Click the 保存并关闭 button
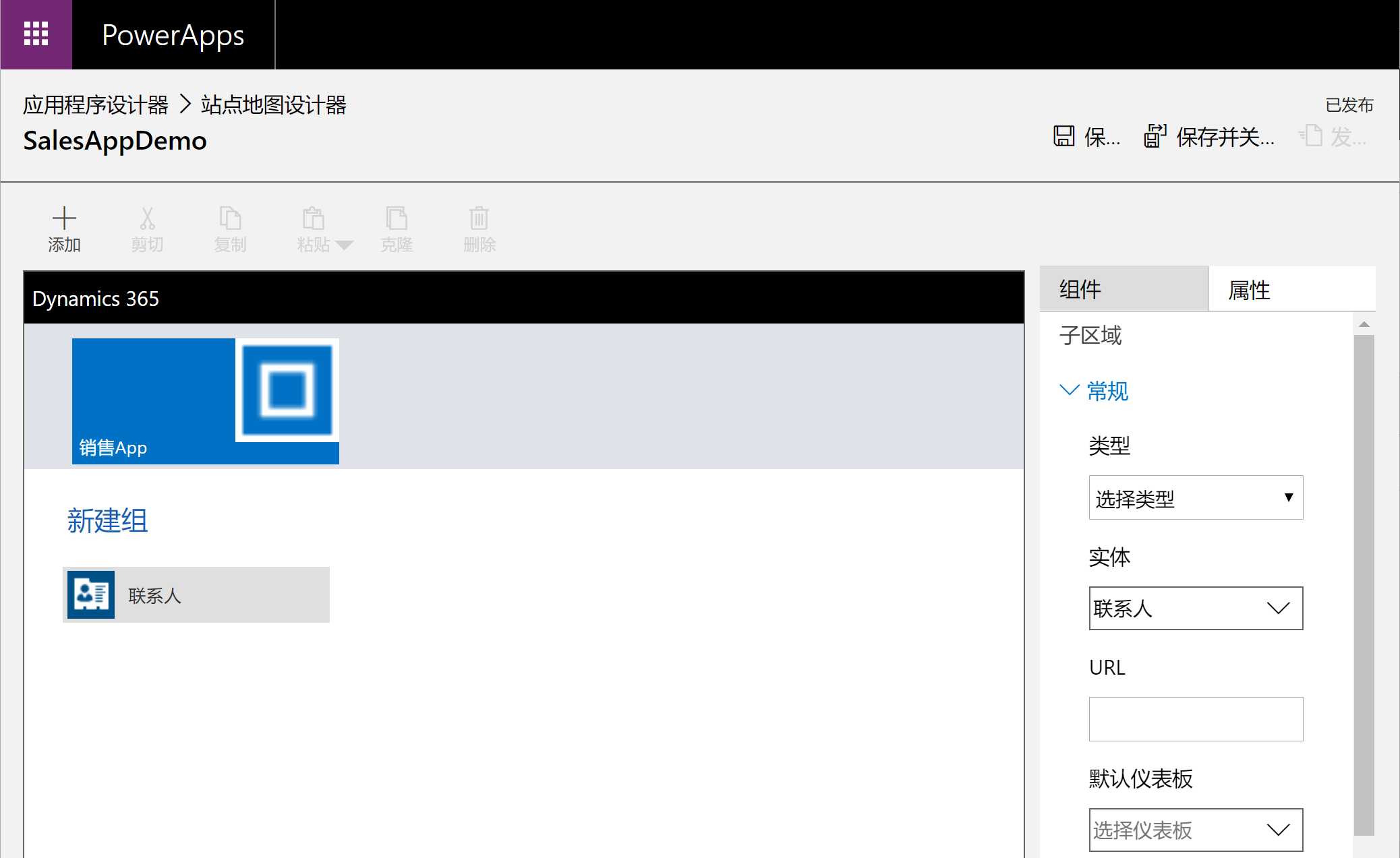This screenshot has height=858, width=1400. pos(1209,137)
